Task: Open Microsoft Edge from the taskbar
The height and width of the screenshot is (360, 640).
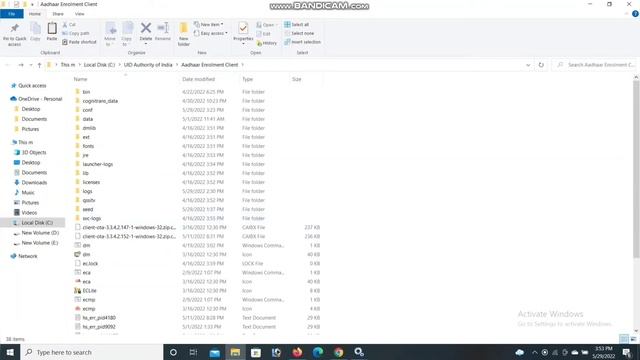Action: 318,352
